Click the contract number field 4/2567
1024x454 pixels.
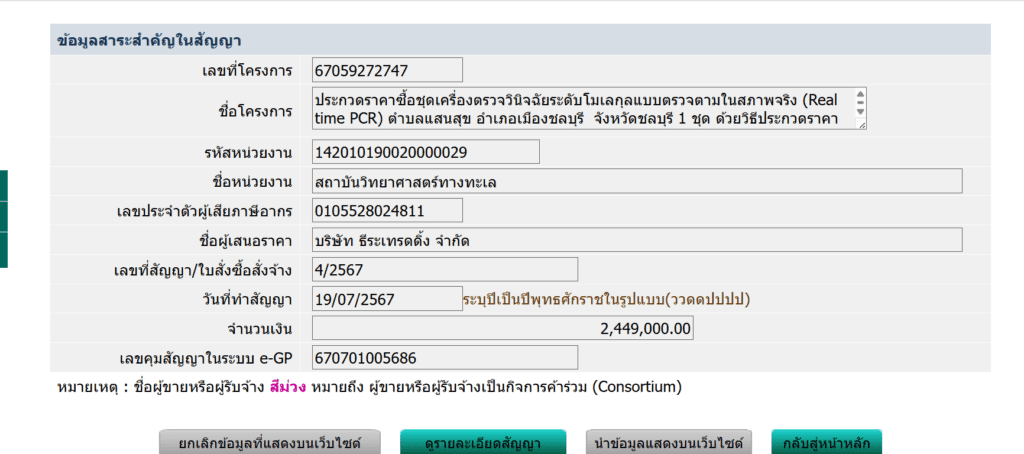click(444, 270)
